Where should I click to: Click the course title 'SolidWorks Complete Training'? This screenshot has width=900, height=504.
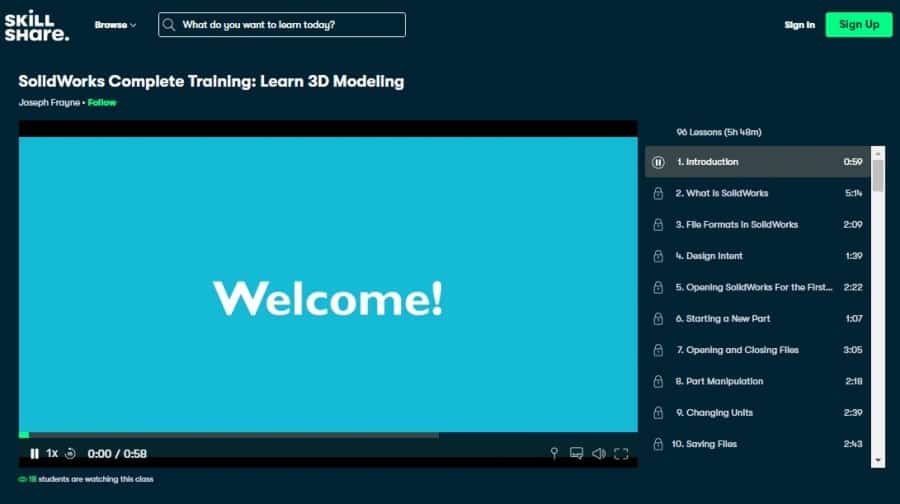pos(211,81)
